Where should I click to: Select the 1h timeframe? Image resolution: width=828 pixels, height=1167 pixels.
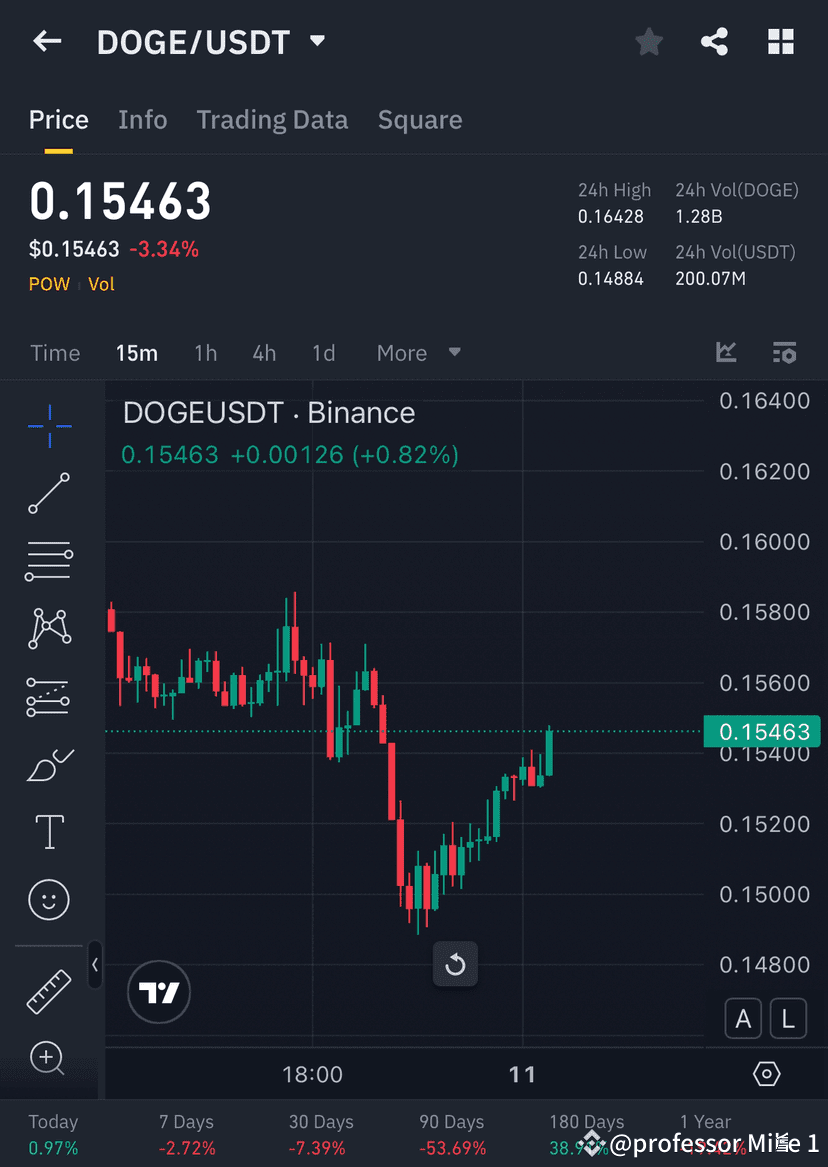(205, 352)
